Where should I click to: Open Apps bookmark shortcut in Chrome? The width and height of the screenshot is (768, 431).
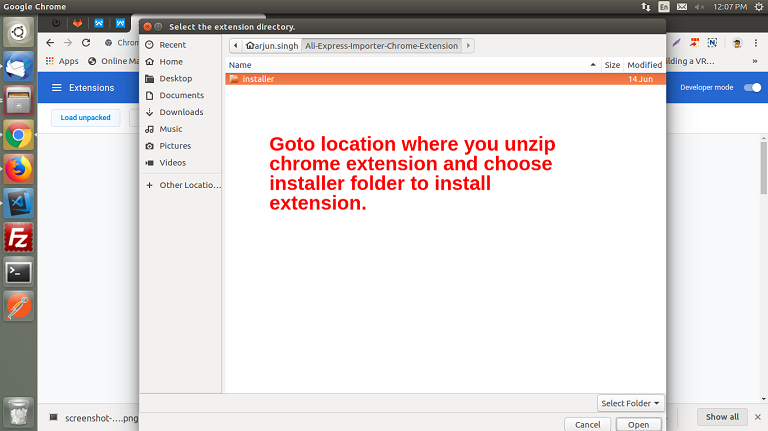tap(62, 61)
